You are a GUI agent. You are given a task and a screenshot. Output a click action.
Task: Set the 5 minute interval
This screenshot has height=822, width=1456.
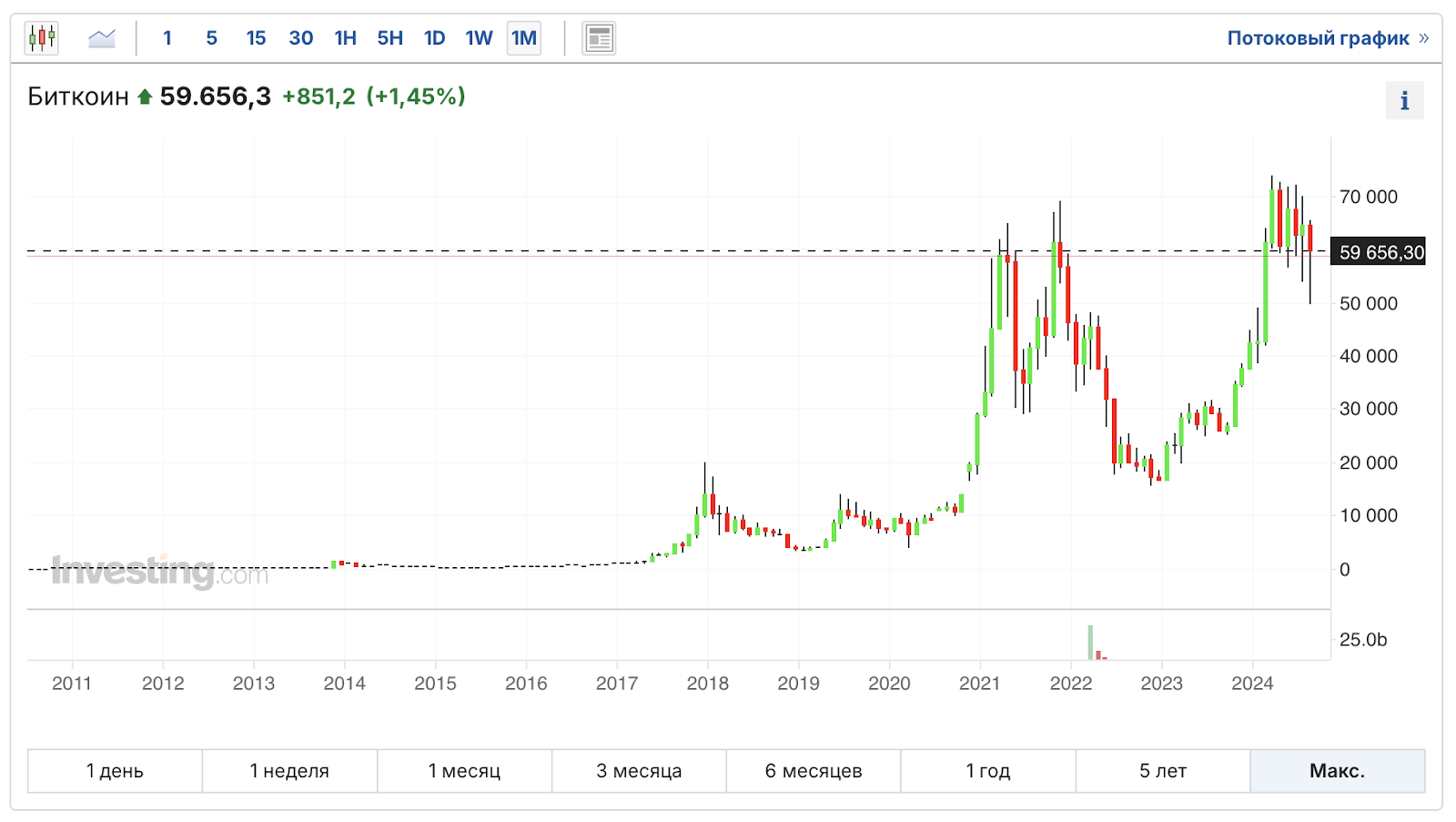point(212,38)
